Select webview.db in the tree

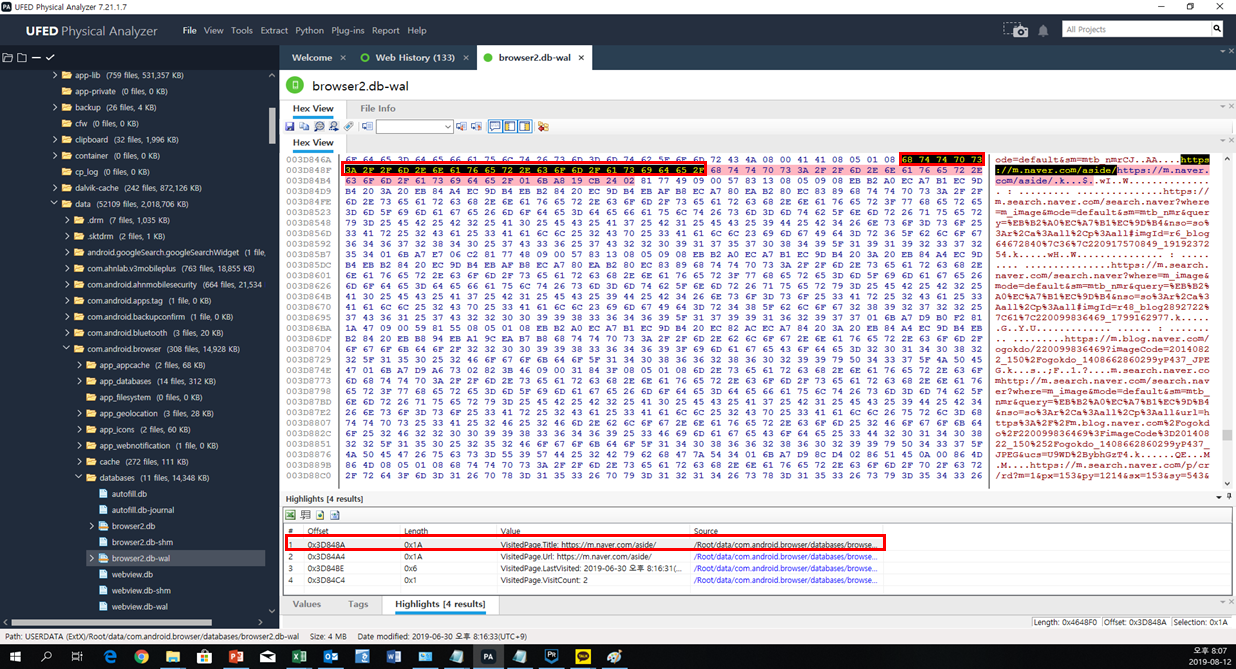[132, 574]
